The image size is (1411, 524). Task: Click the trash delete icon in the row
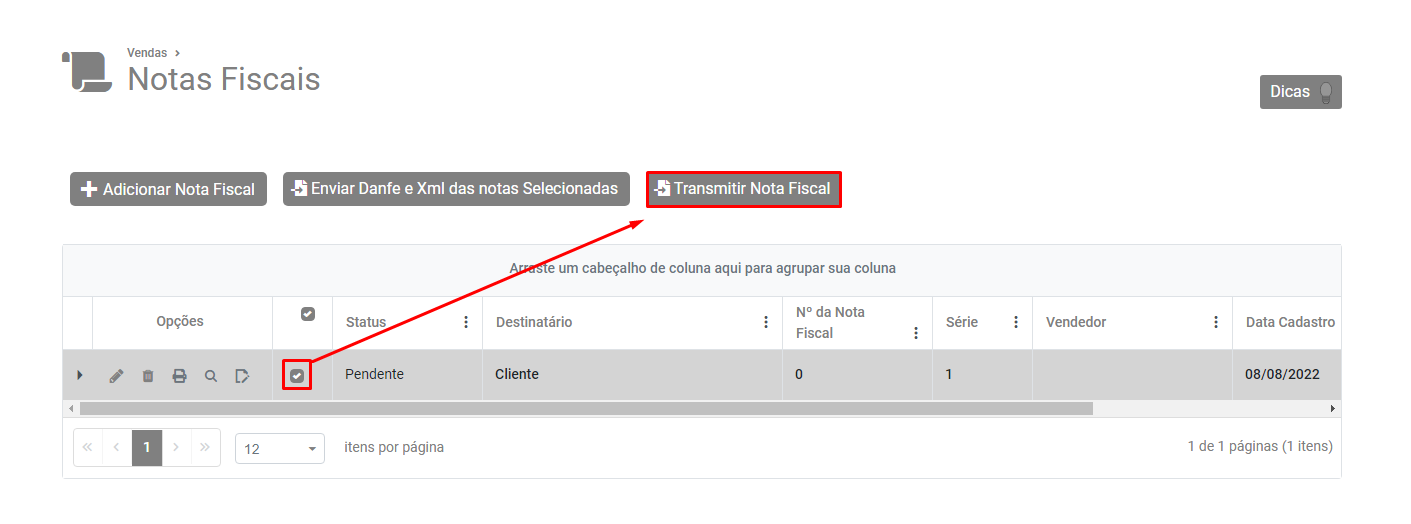coord(148,376)
